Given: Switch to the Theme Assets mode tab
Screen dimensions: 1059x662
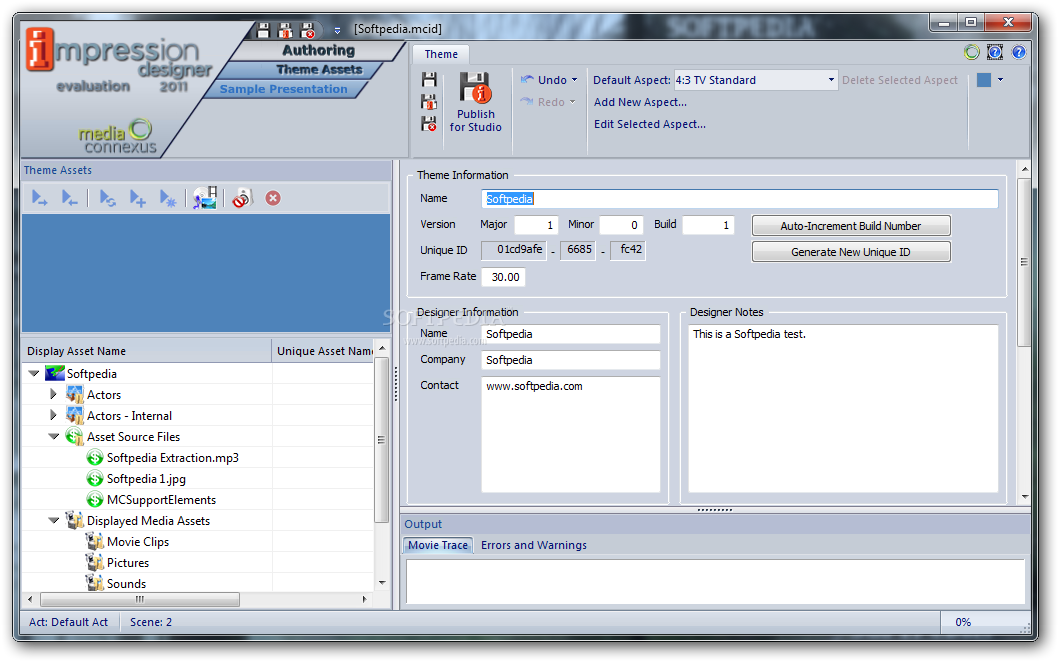Looking at the screenshot, I should coord(319,70).
